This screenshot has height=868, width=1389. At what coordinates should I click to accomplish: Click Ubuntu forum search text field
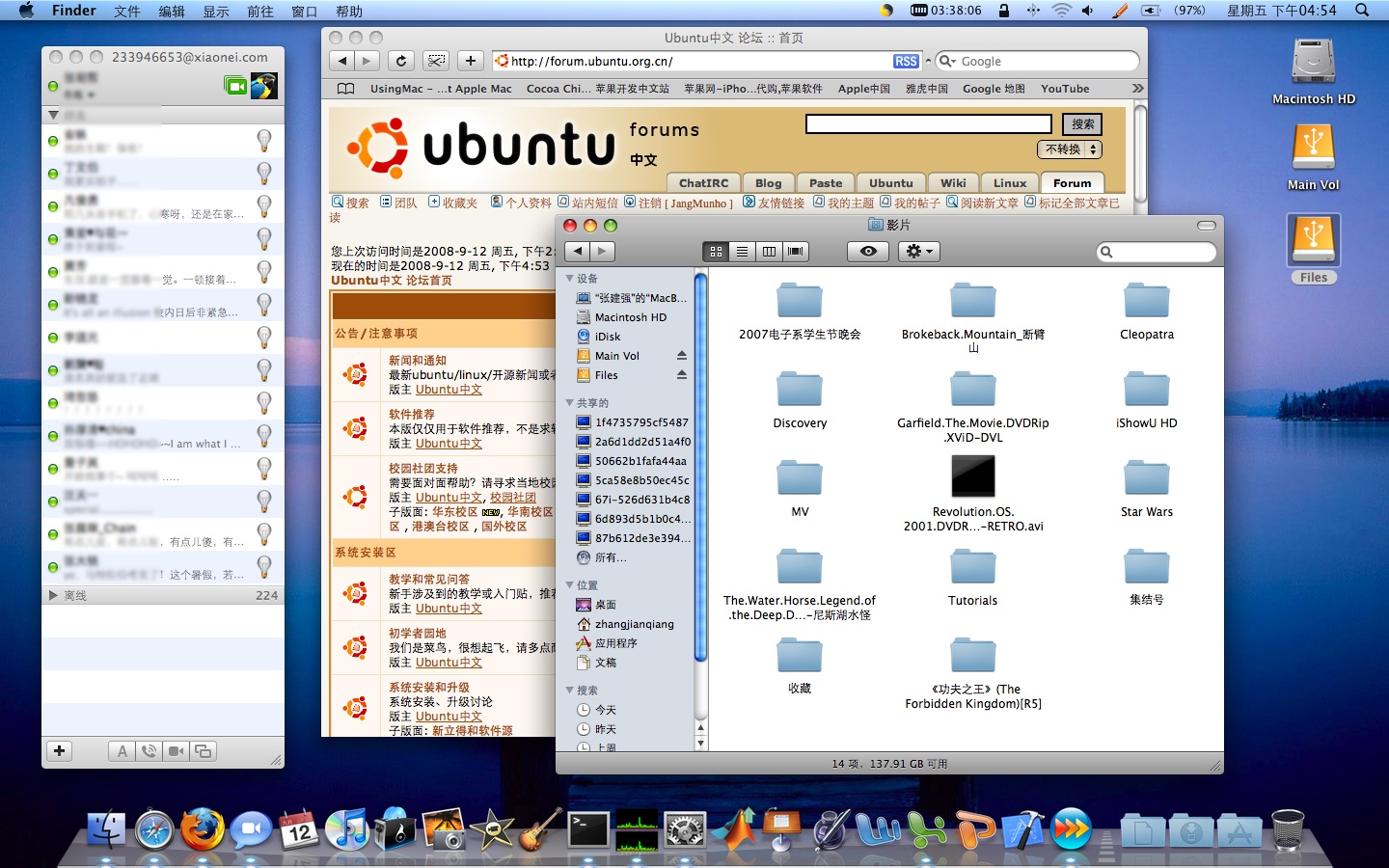[x=929, y=123]
